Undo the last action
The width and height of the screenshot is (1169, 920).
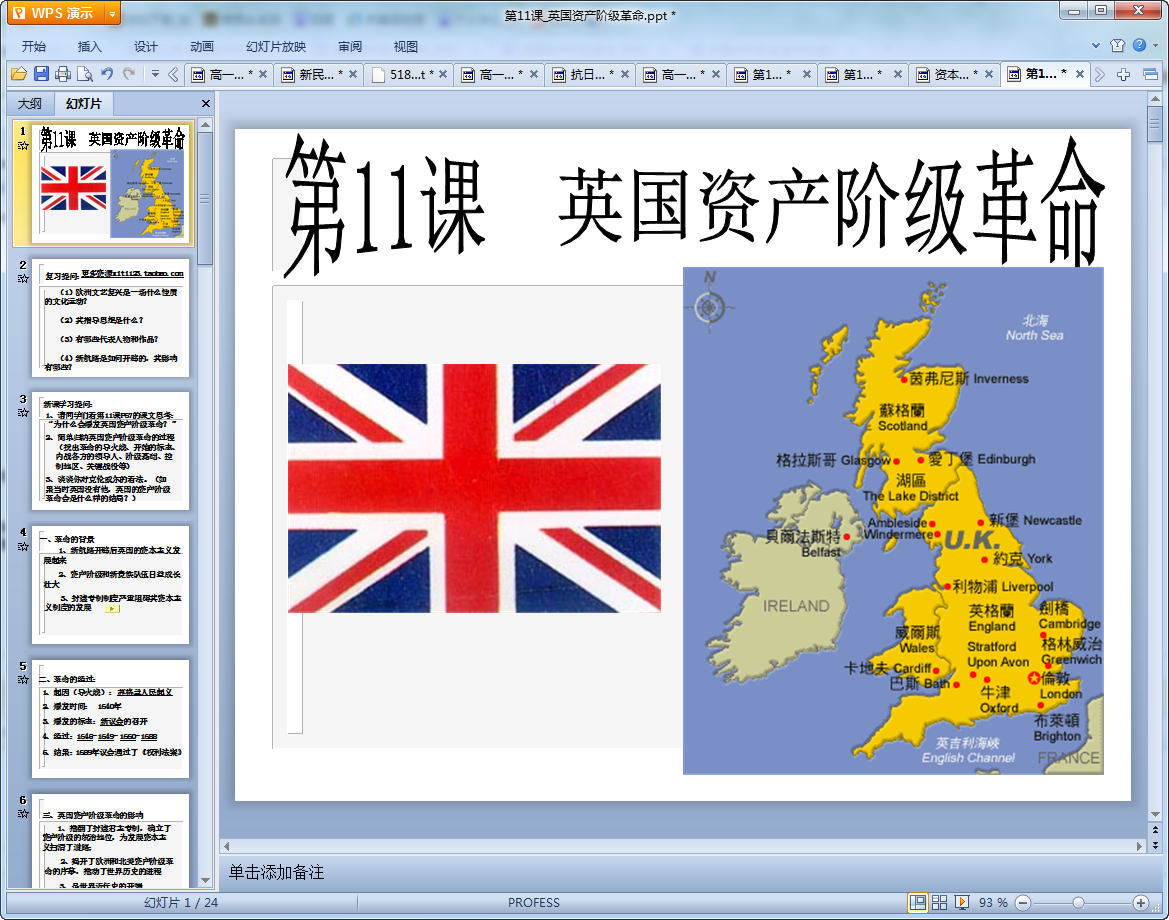107,74
